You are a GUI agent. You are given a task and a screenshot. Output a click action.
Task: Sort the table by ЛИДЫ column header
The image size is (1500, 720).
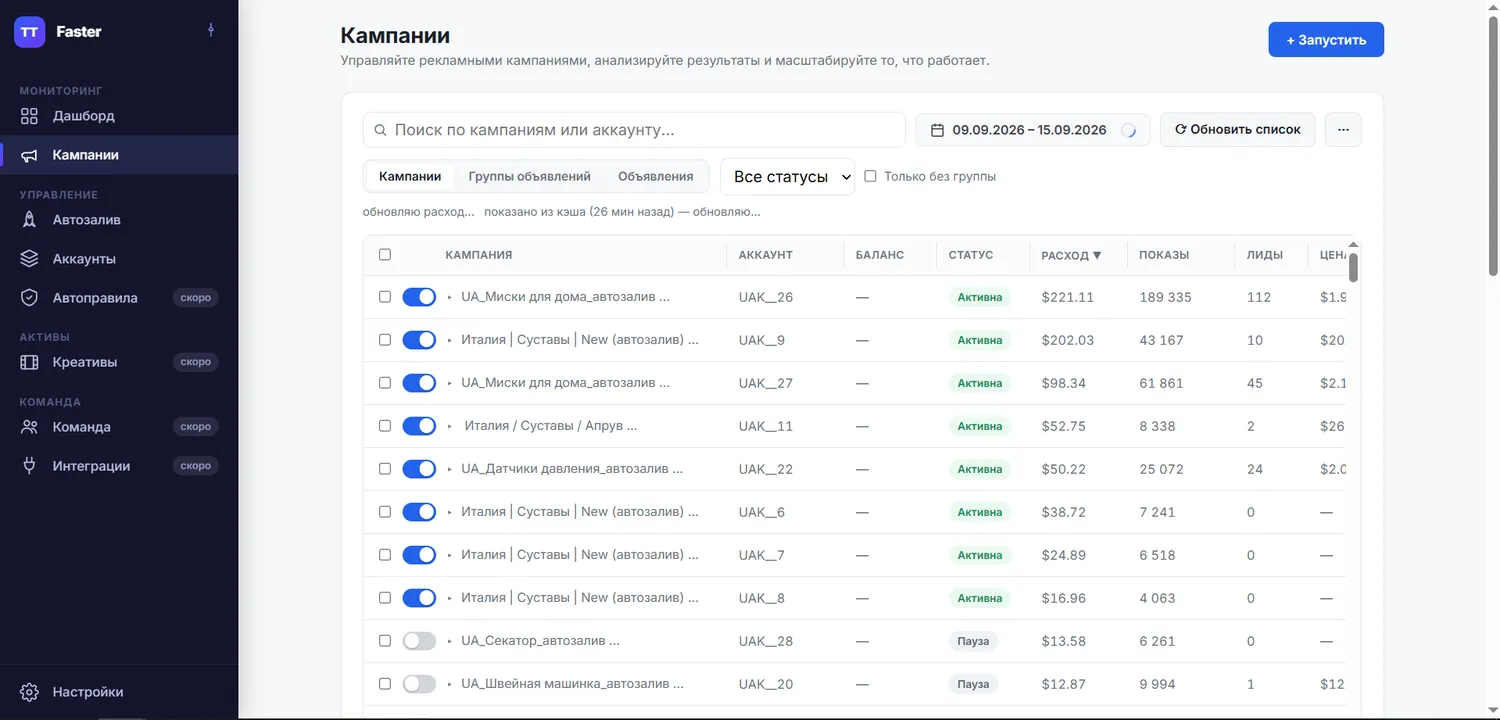1265,255
